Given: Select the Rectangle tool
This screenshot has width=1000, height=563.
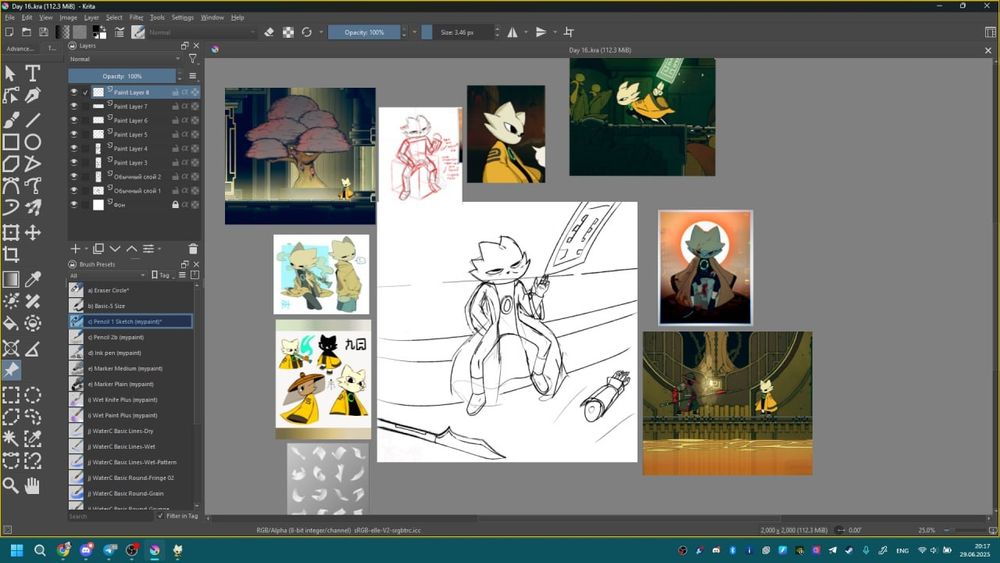Looking at the screenshot, I should tap(11, 142).
